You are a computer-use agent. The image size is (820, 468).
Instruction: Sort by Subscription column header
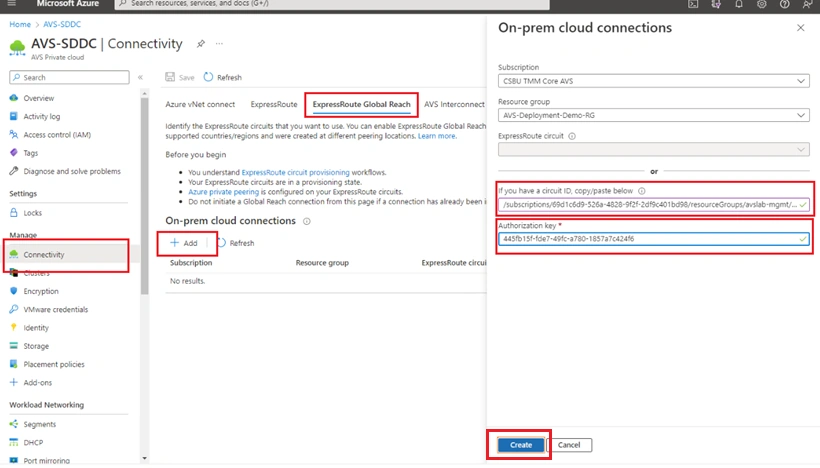(x=191, y=263)
